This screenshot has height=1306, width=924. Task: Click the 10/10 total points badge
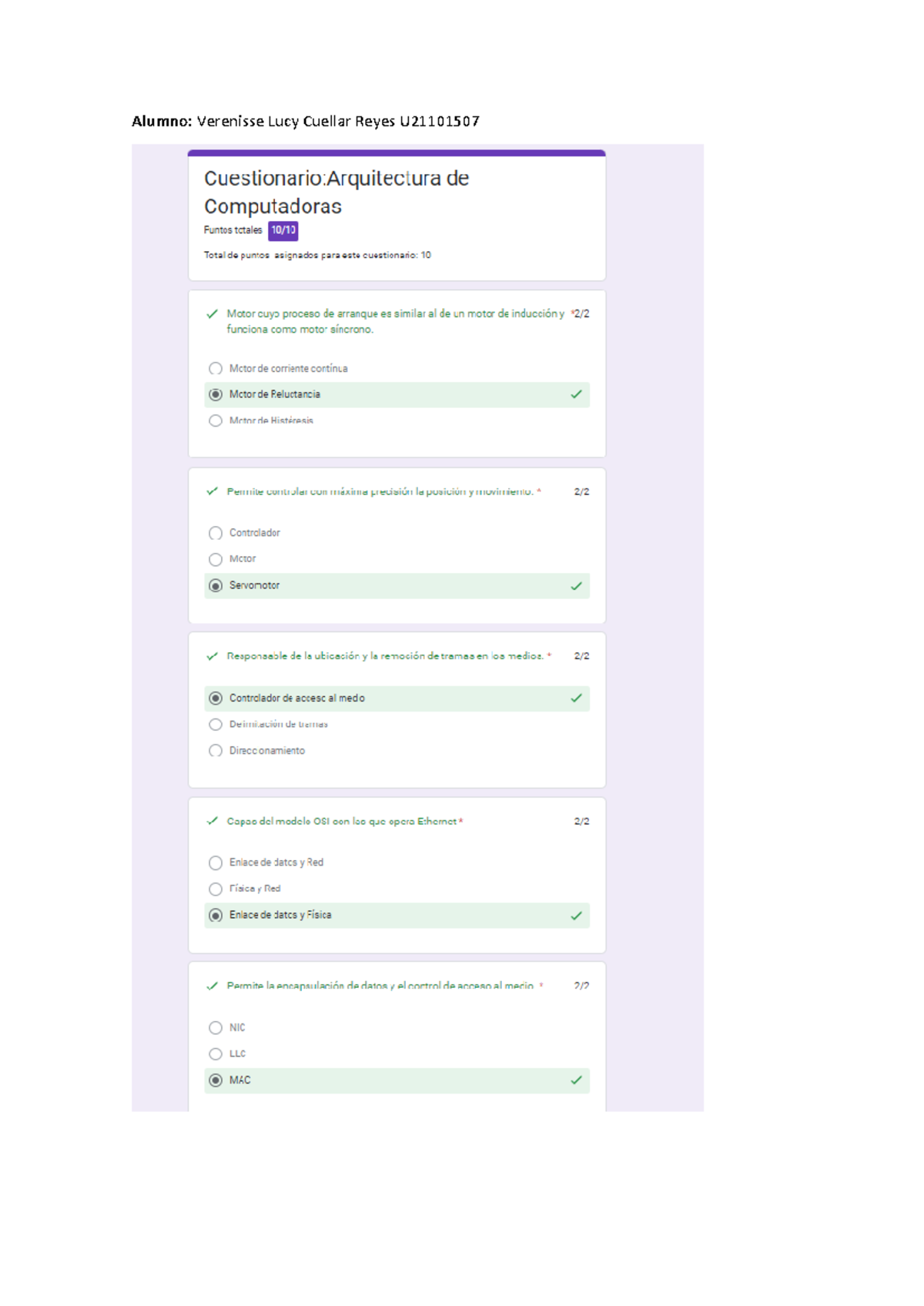coord(283,230)
